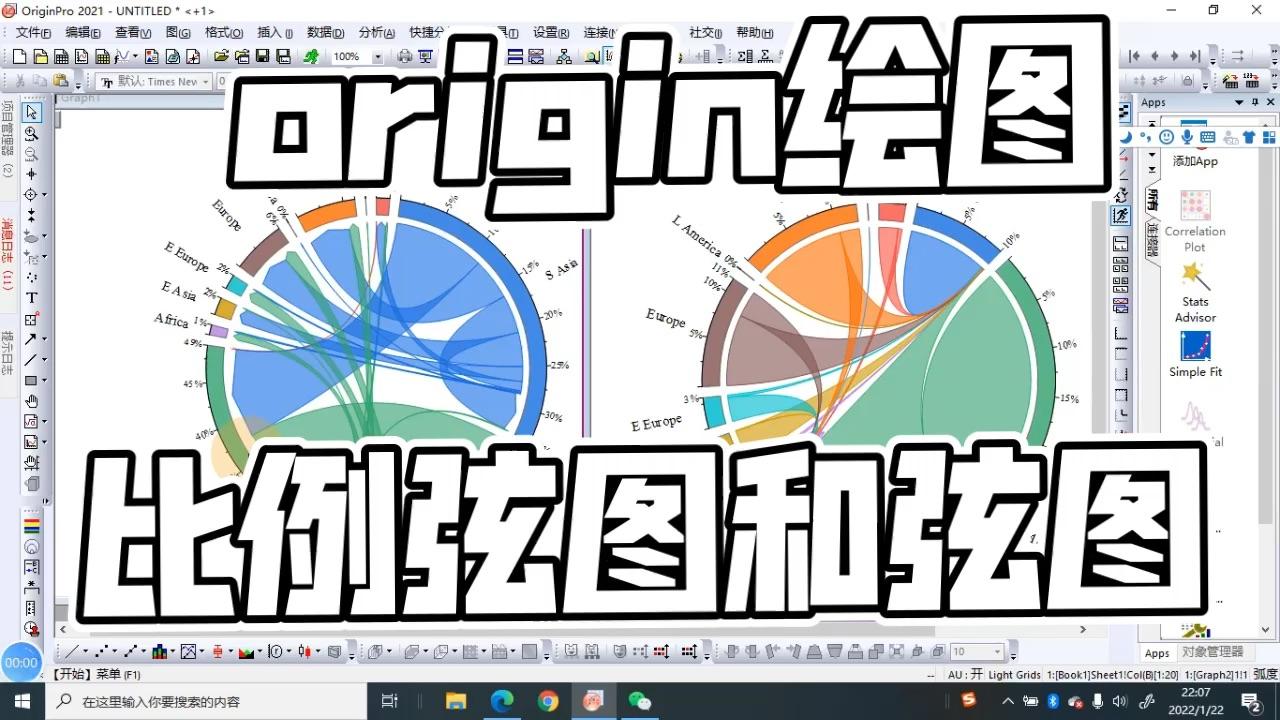1280x720 pixels.
Task: Switch to the Apps bottom tab
Action: [x=1157, y=653]
